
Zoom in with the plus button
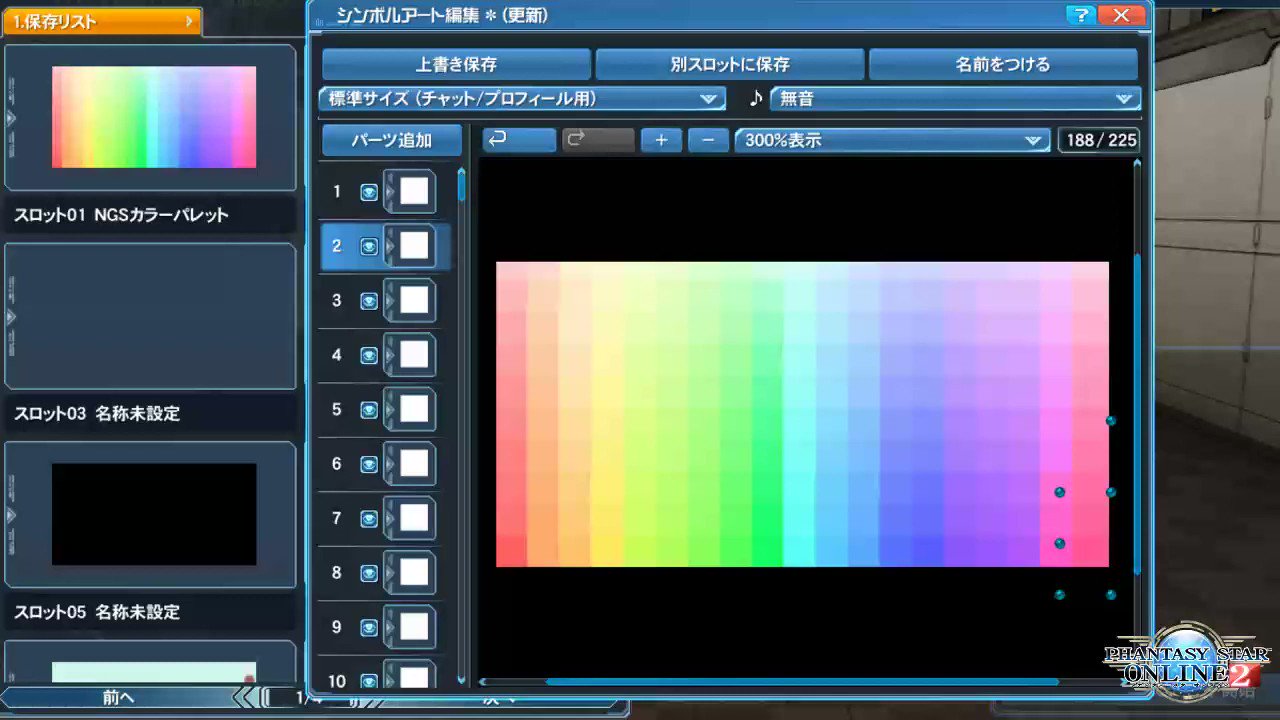coord(661,140)
